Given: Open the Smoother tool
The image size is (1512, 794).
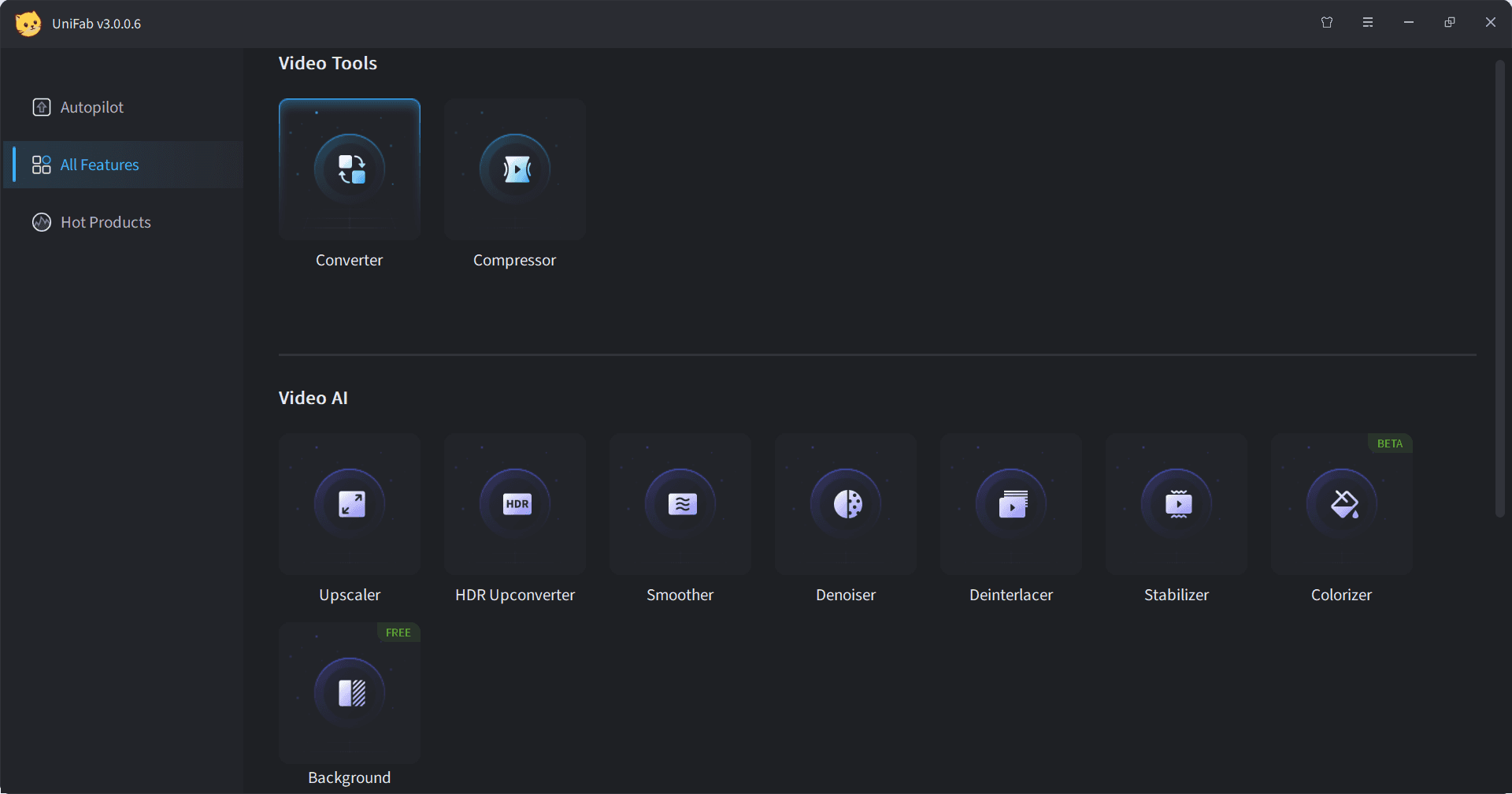Looking at the screenshot, I should click(680, 504).
